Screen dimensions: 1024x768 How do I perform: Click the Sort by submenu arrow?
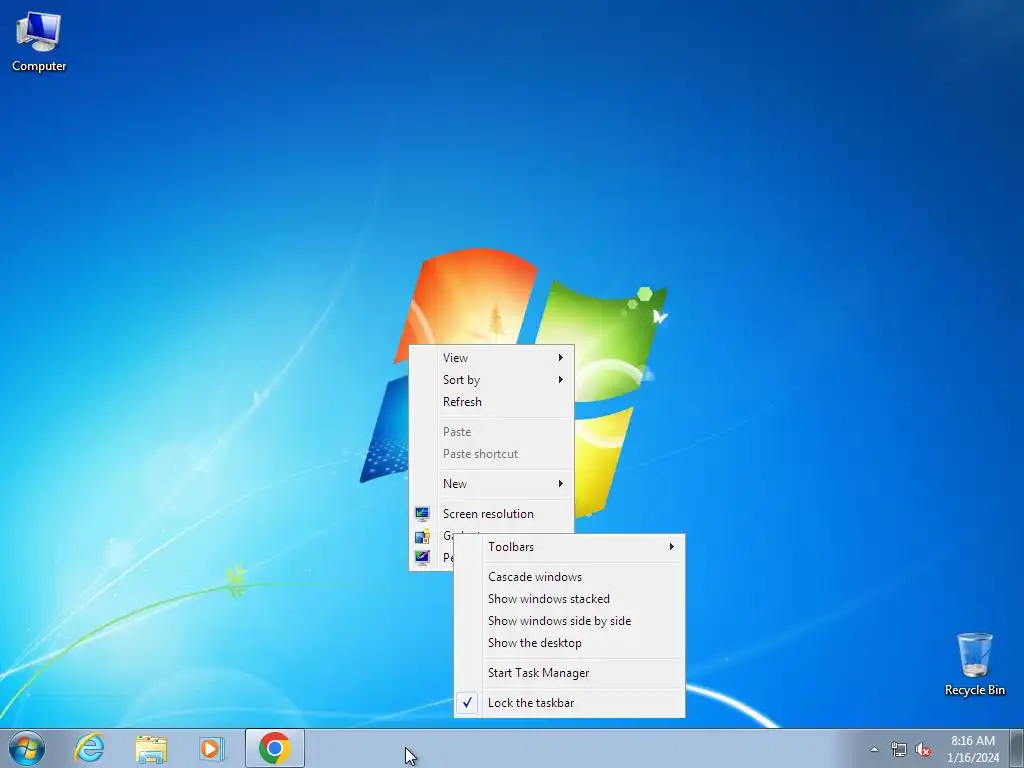click(x=560, y=380)
